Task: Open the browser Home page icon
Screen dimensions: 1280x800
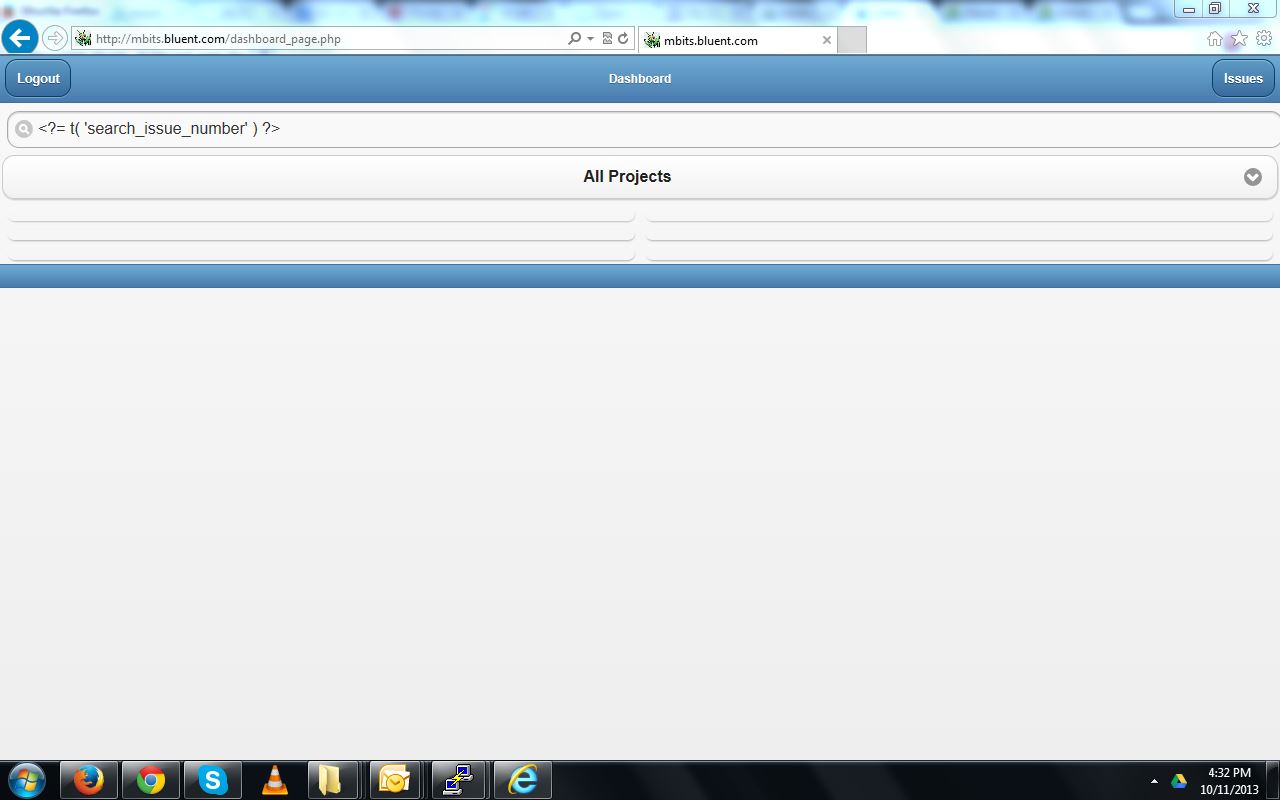Action: (x=1214, y=38)
